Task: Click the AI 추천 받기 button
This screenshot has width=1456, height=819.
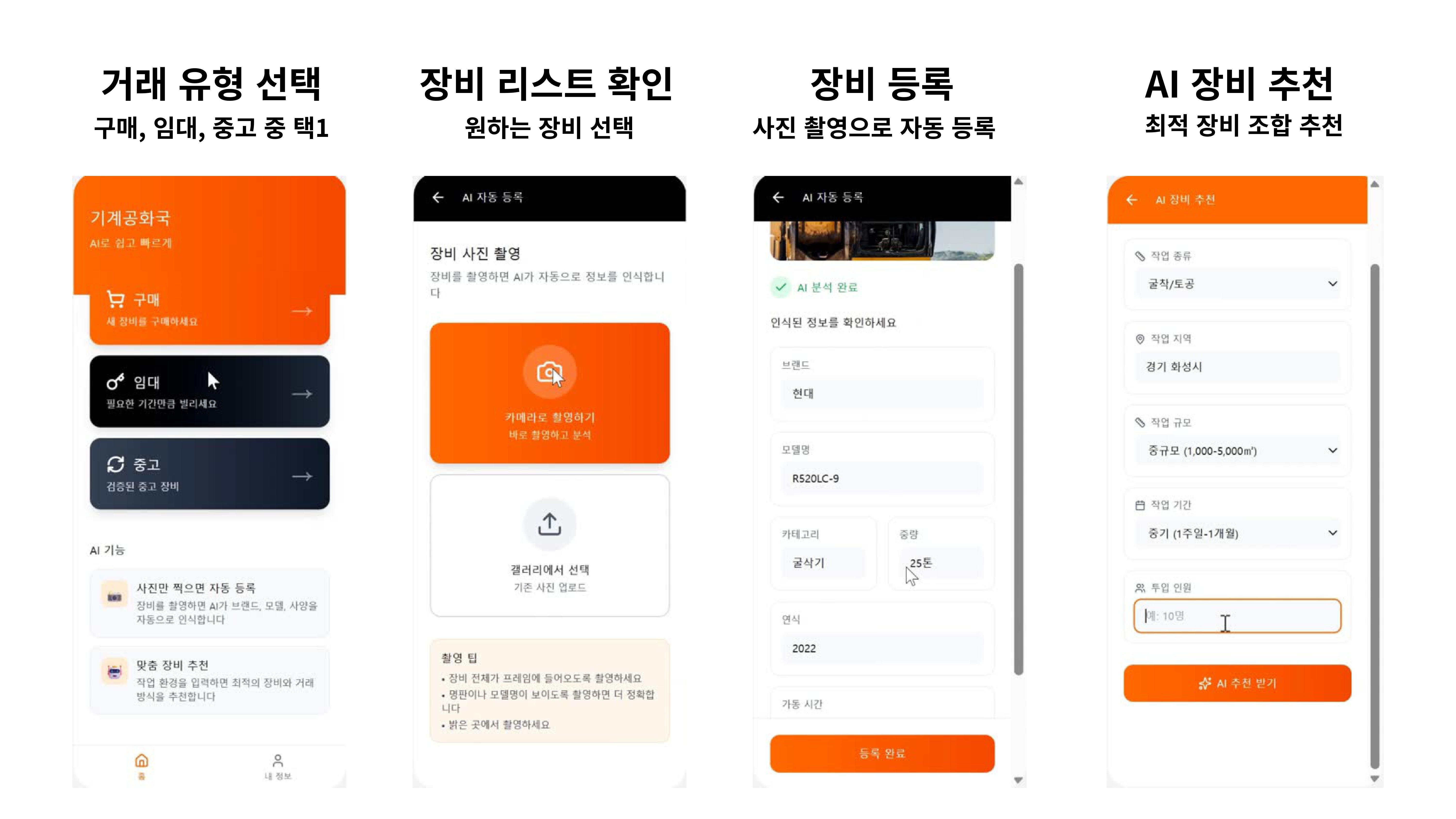Action: pos(1237,683)
